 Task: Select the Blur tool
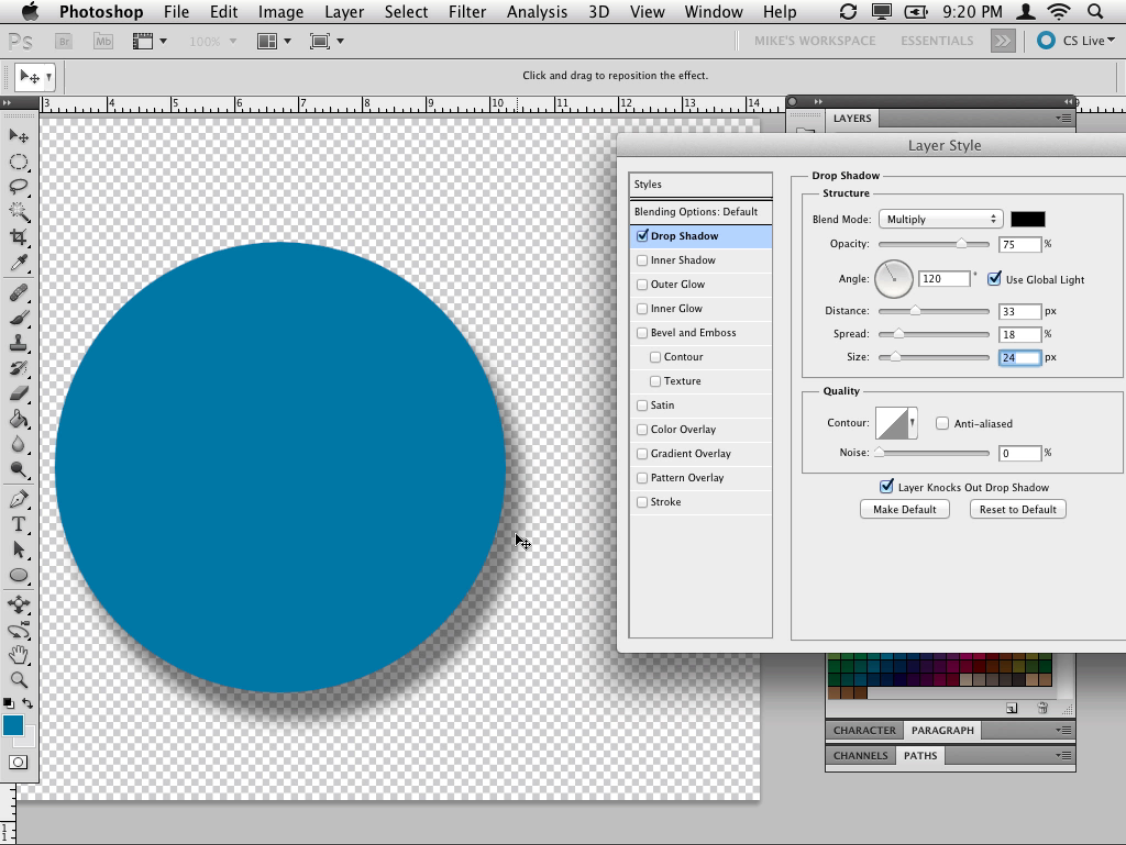(19, 444)
